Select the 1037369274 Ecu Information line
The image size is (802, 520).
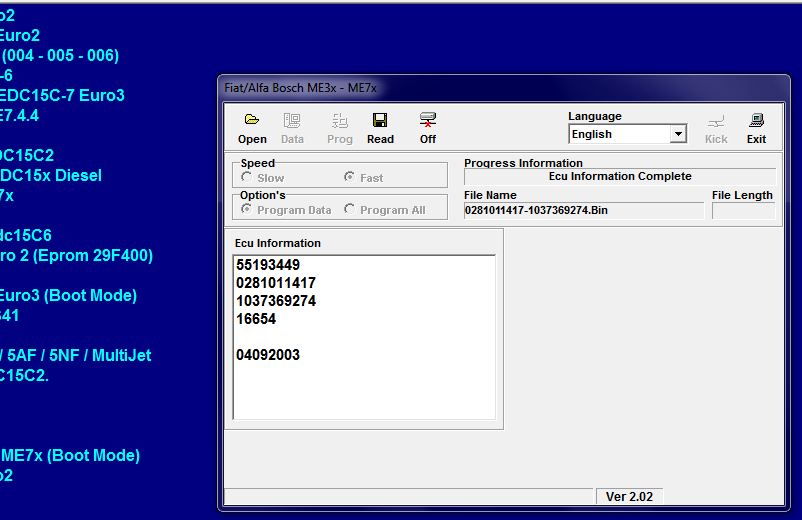coord(276,301)
